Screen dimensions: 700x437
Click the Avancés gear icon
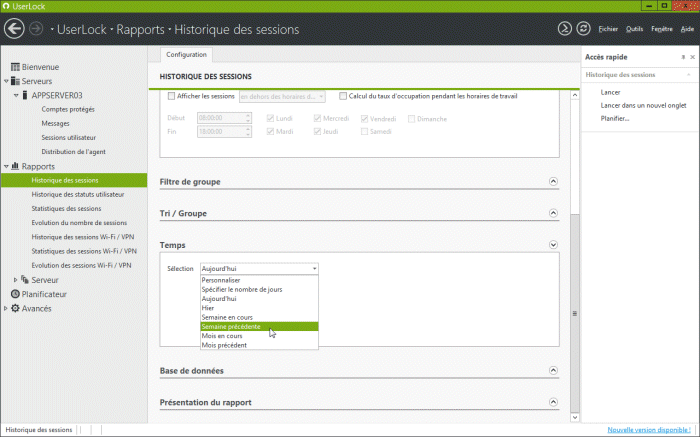(x=15, y=308)
